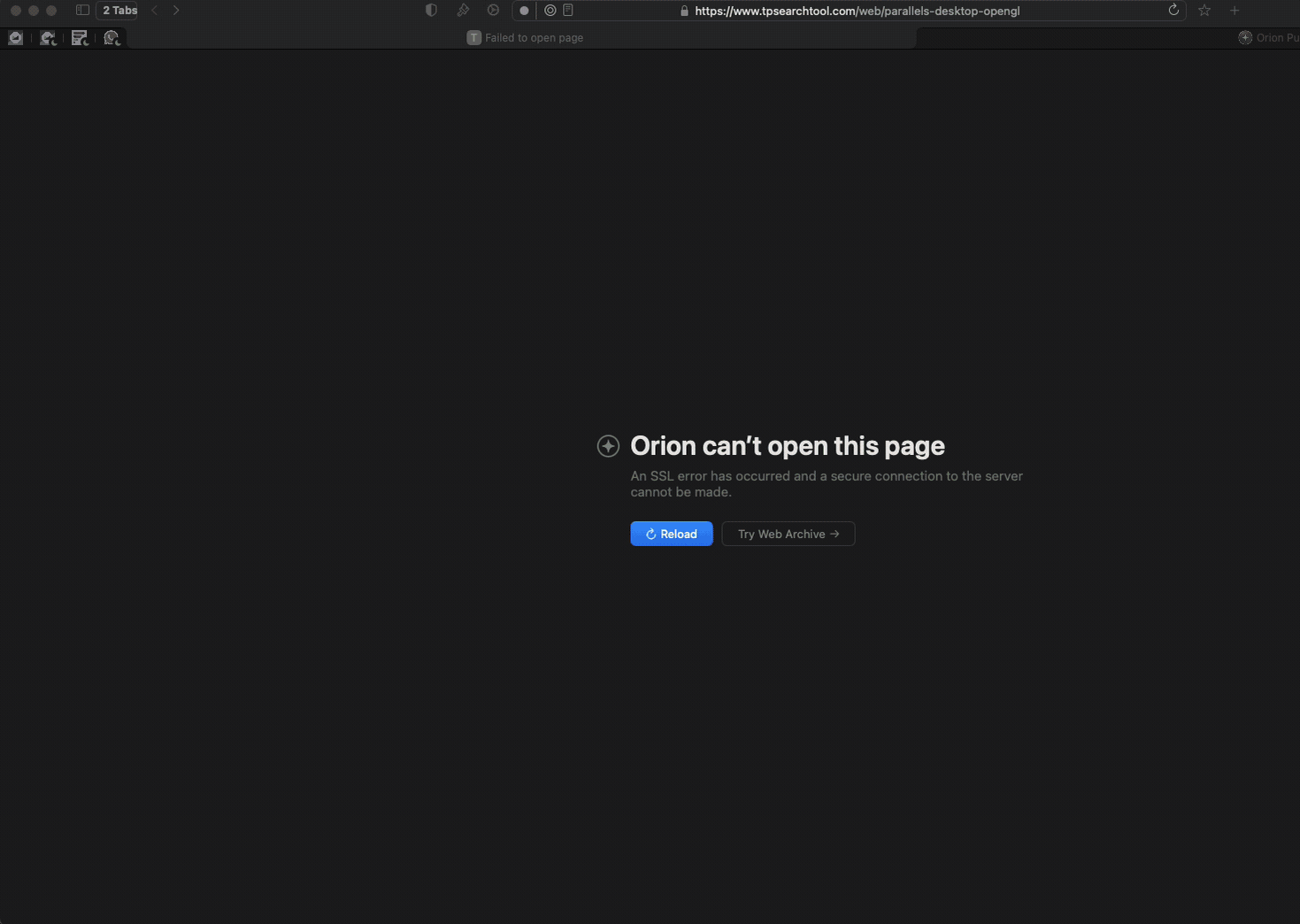This screenshot has height=924, width=1300.
Task: Select the first pinned tab icon
Action: (16, 37)
